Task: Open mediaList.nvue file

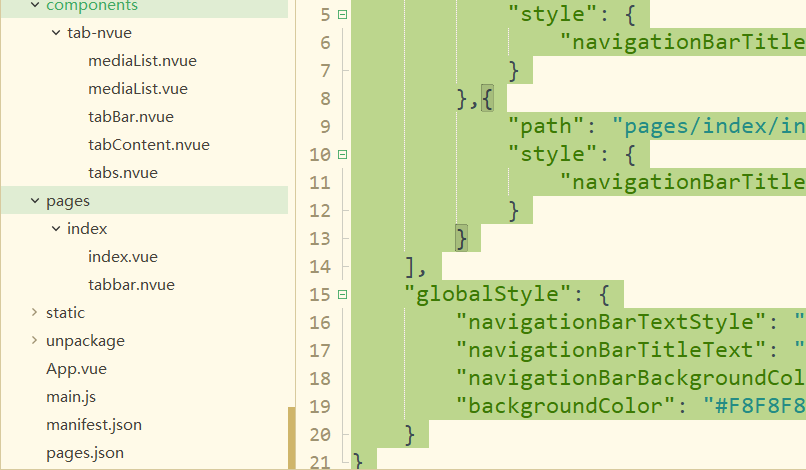Action: pyautogui.click(x=142, y=61)
